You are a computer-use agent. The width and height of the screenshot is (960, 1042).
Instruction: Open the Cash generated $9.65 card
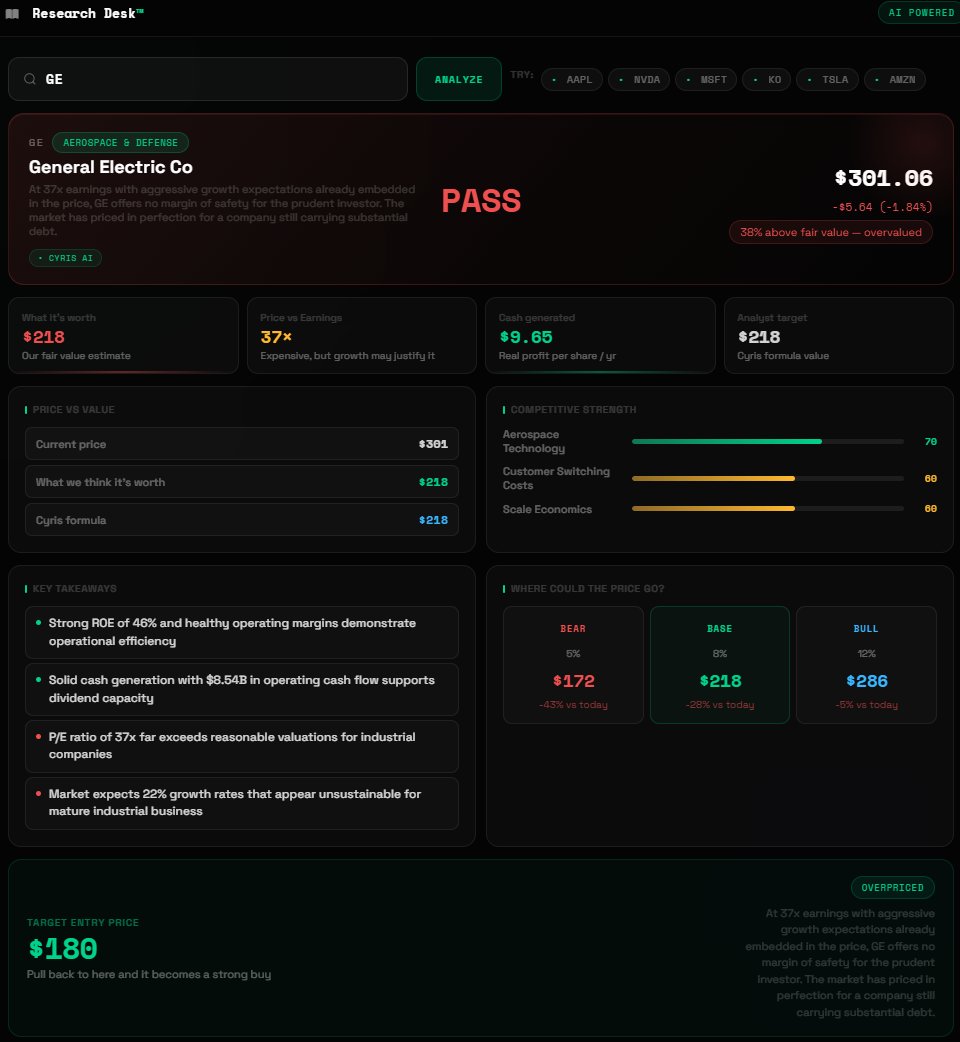[x=601, y=336]
